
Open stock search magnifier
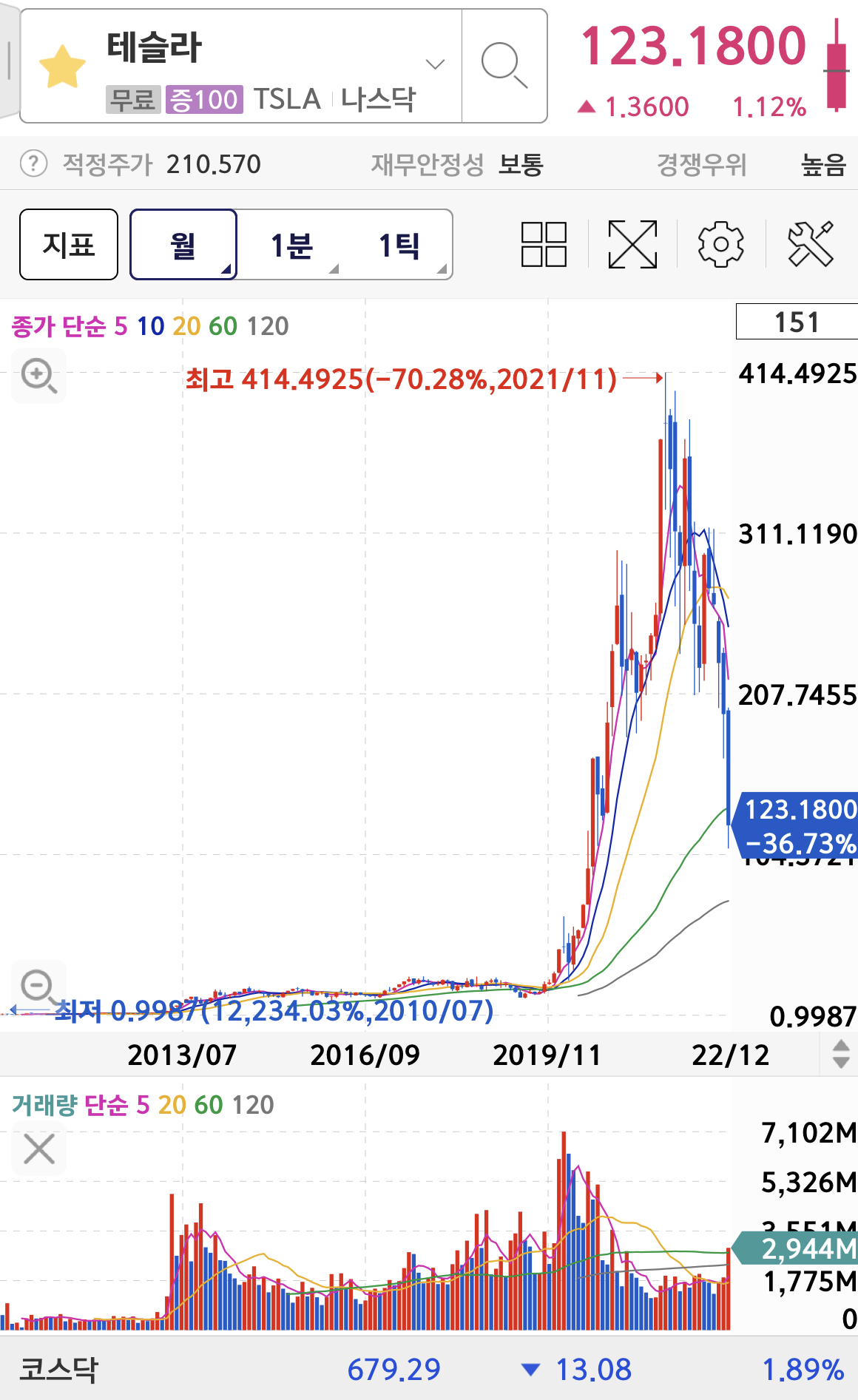[504, 65]
